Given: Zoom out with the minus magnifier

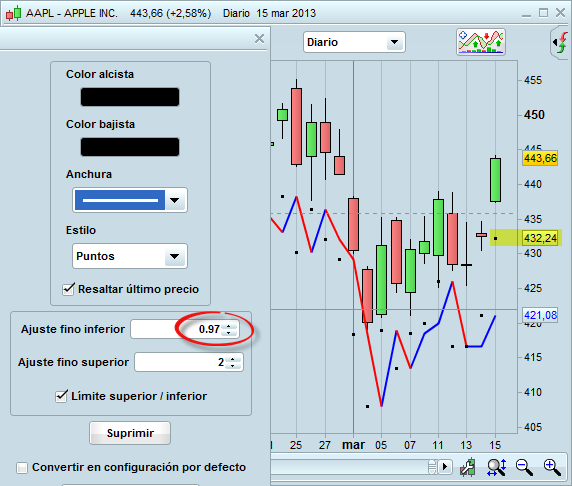Looking at the screenshot, I should (524, 467).
